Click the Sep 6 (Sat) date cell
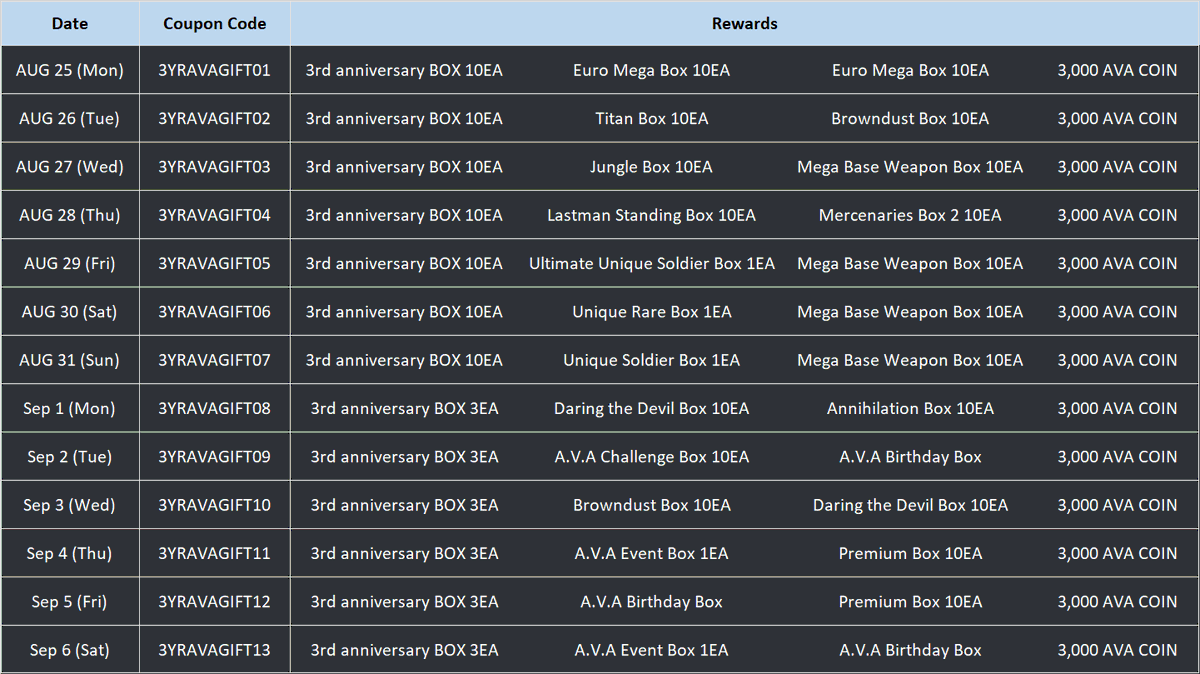Screen dimensions: 1200x674 (x=69, y=650)
